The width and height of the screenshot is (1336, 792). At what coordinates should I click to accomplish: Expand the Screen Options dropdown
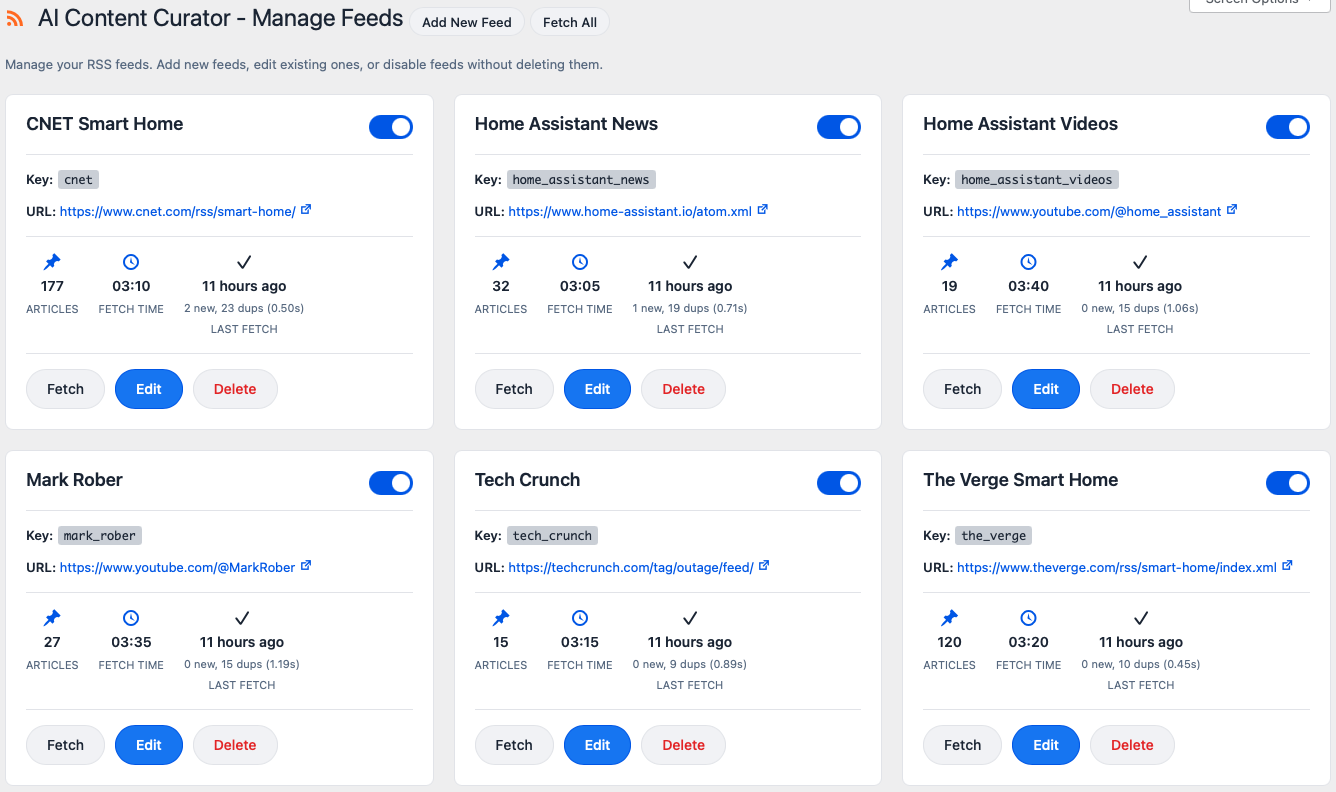pos(1259,4)
